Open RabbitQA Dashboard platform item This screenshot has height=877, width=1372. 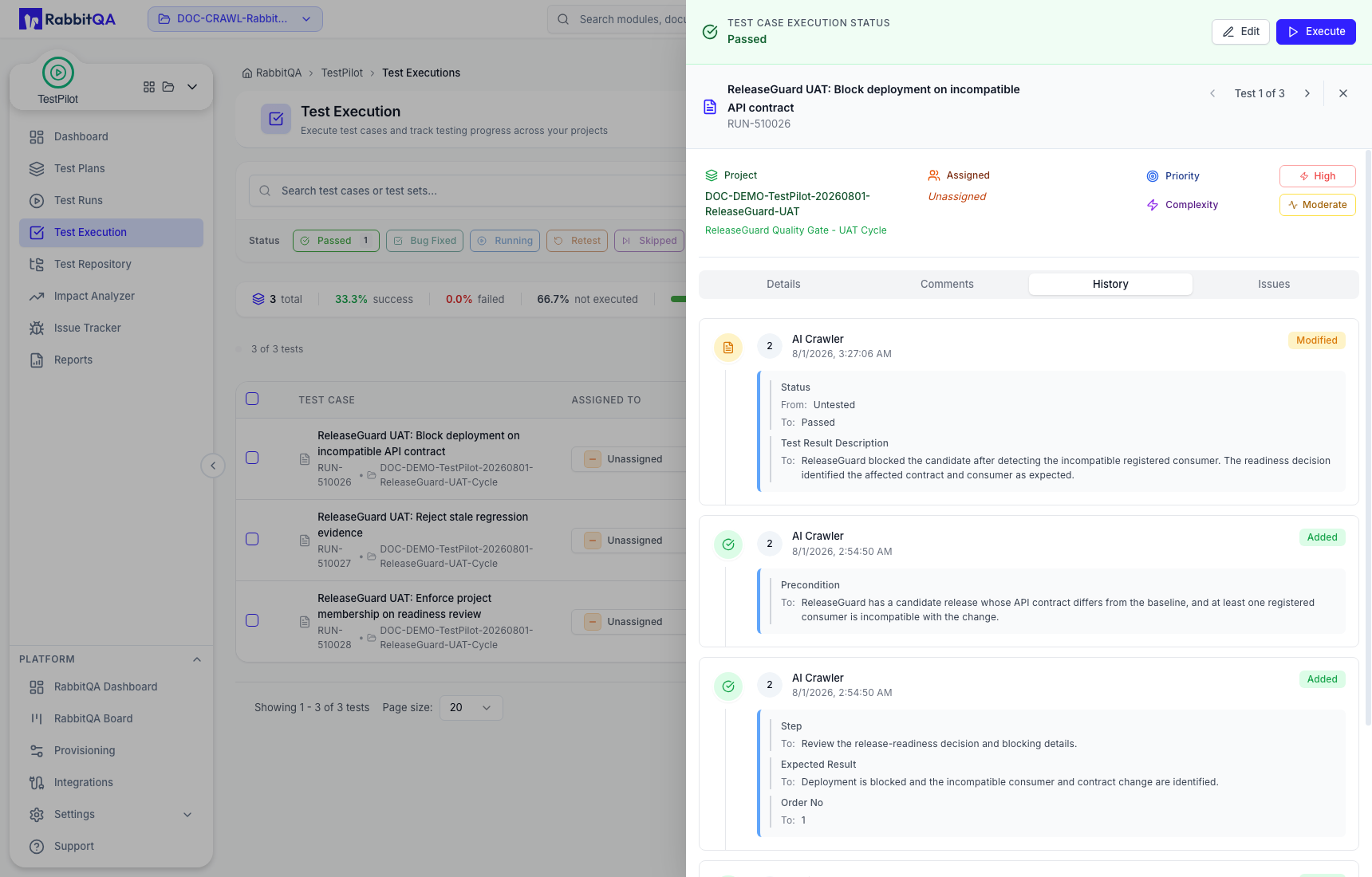[x=111, y=686]
